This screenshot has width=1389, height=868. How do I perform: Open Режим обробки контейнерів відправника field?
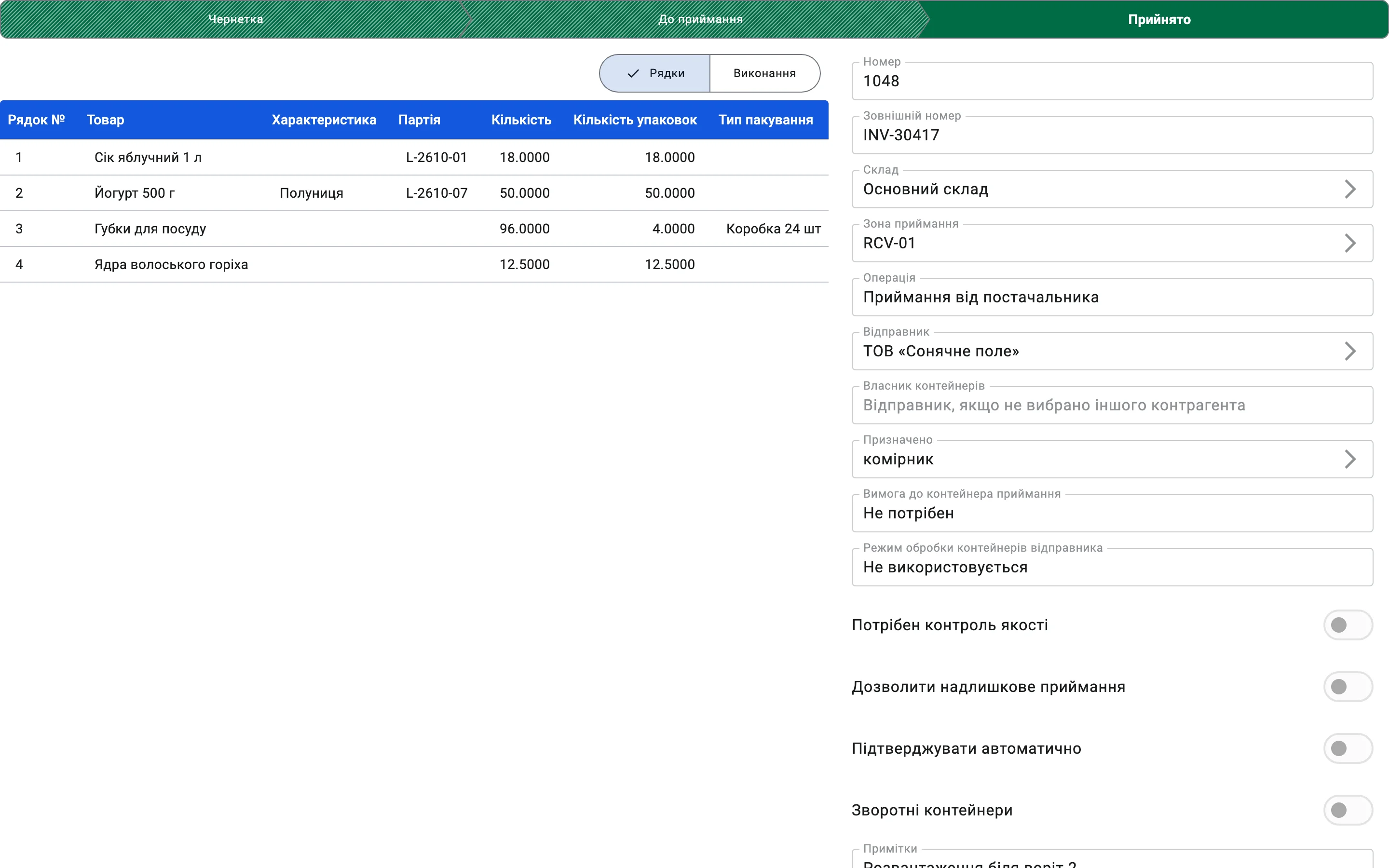click(1112, 567)
